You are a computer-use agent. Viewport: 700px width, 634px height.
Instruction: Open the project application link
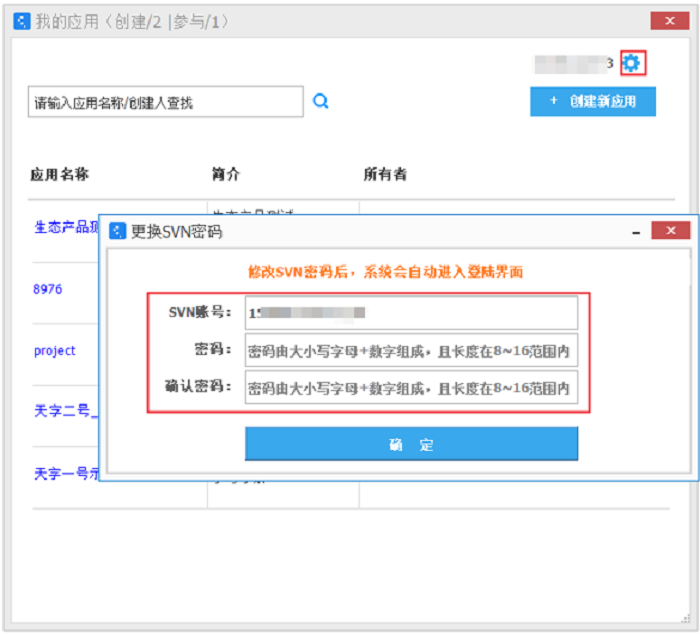click(55, 351)
